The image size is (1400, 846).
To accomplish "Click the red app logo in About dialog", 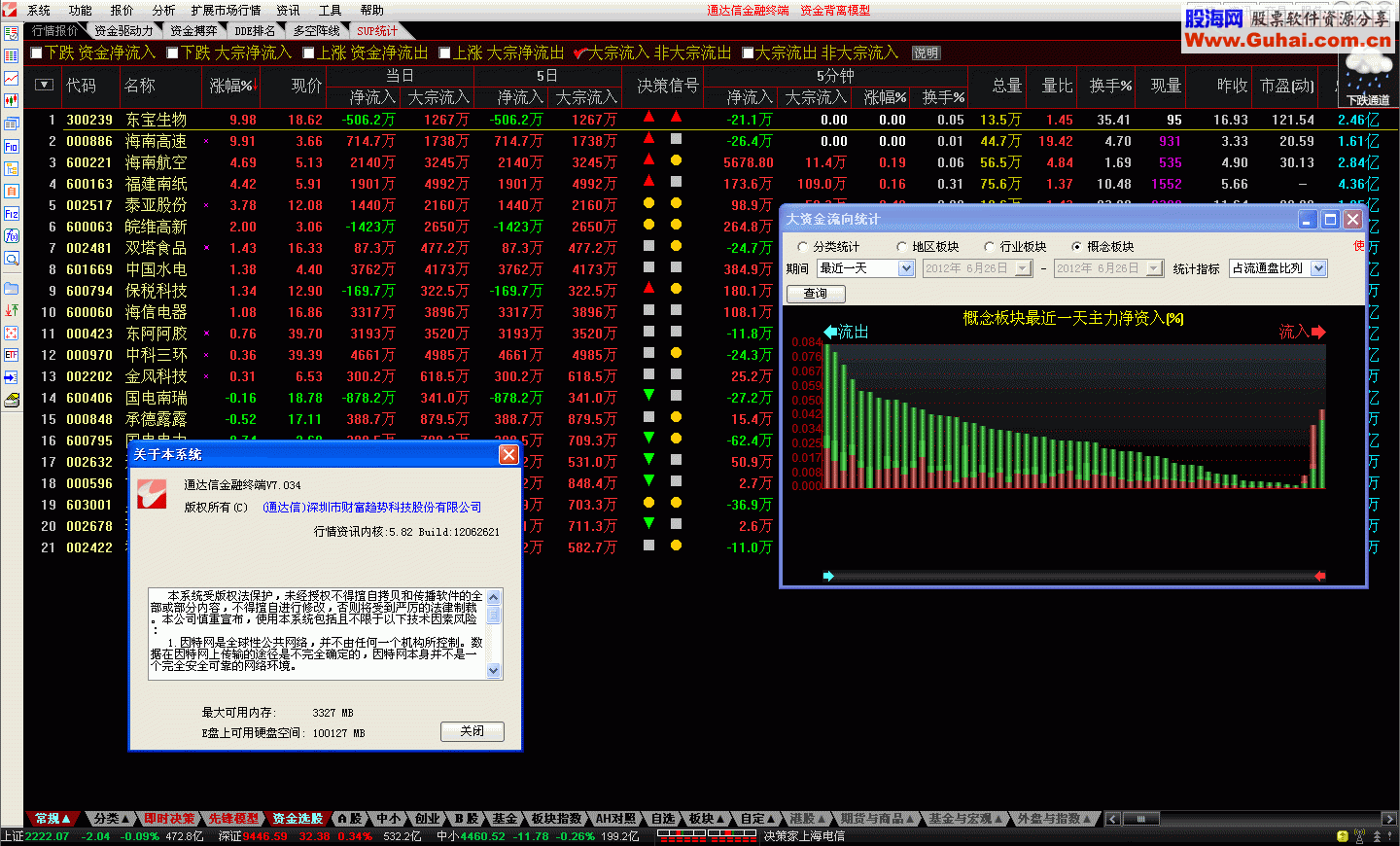I will pos(151,493).
